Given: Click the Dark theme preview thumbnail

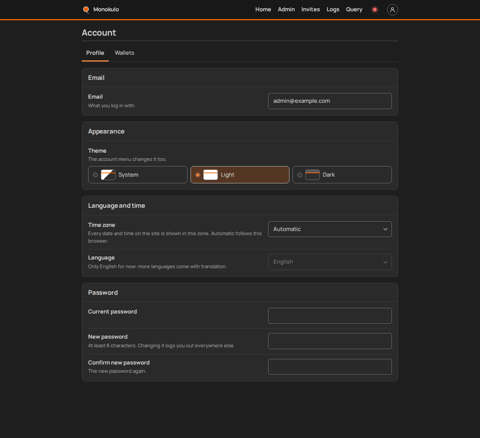Looking at the screenshot, I should [312, 175].
